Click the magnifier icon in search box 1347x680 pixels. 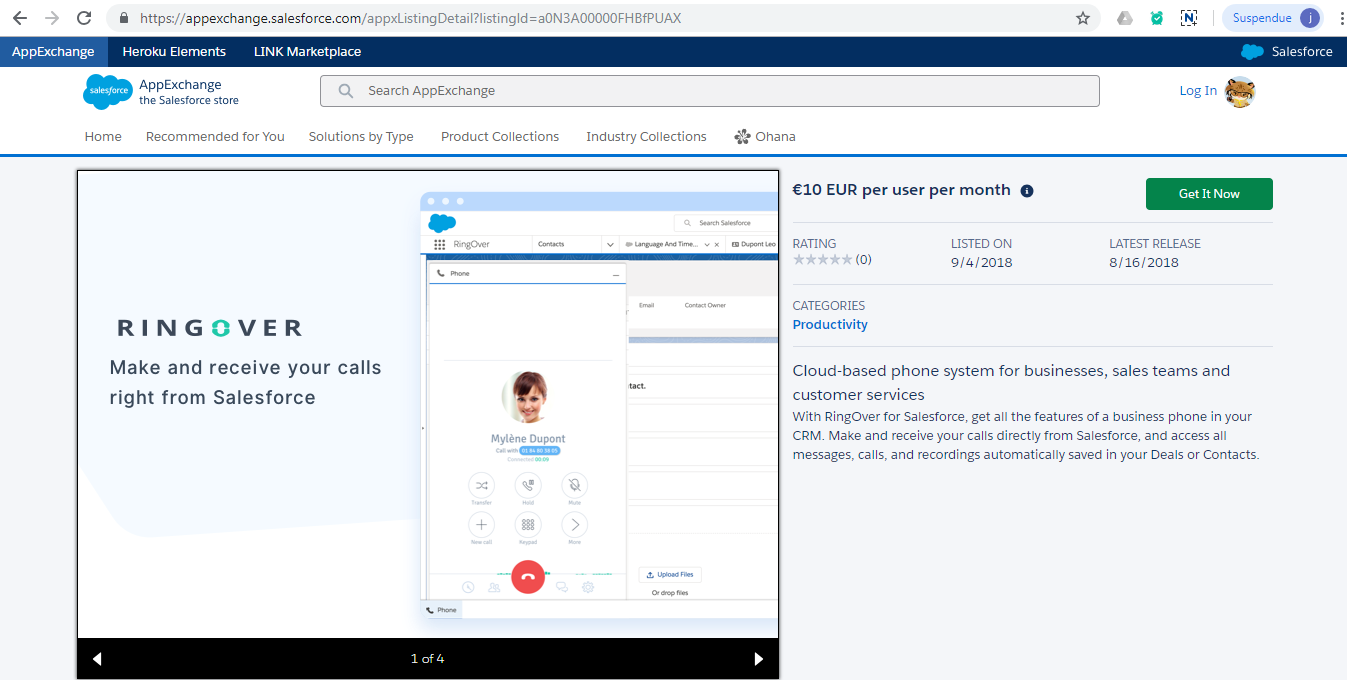pyautogui.click(x=346, y=91)
